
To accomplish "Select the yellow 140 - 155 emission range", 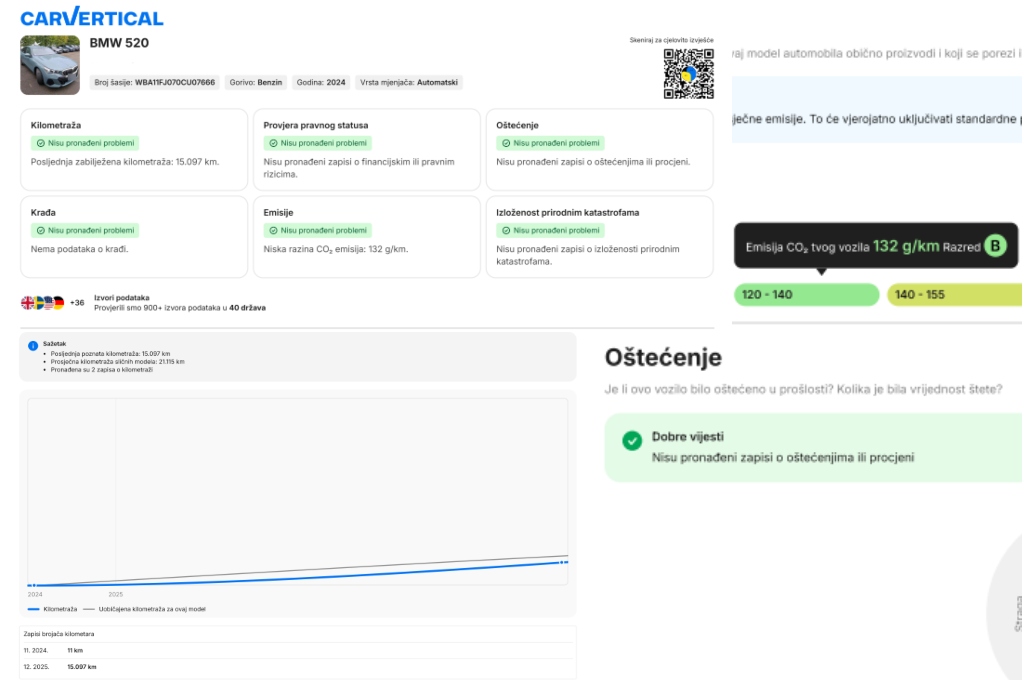I will tap(953, 295).
